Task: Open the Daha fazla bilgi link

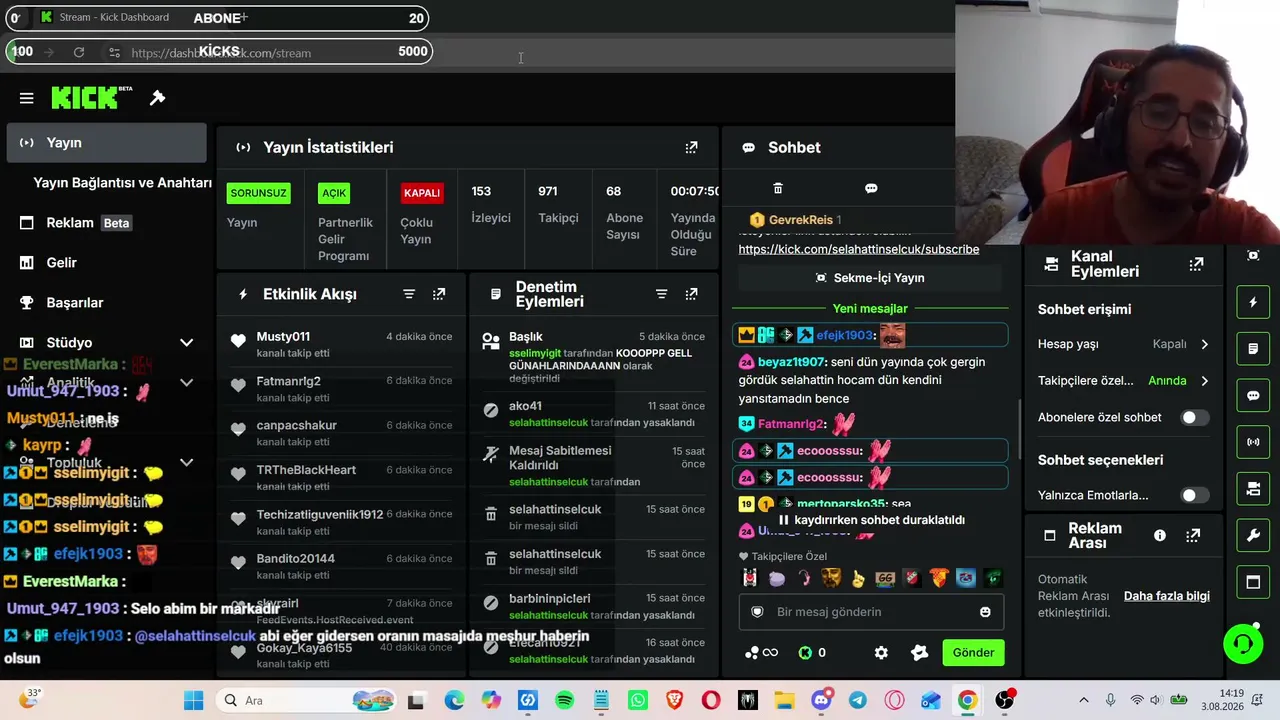Action: 1167,596
